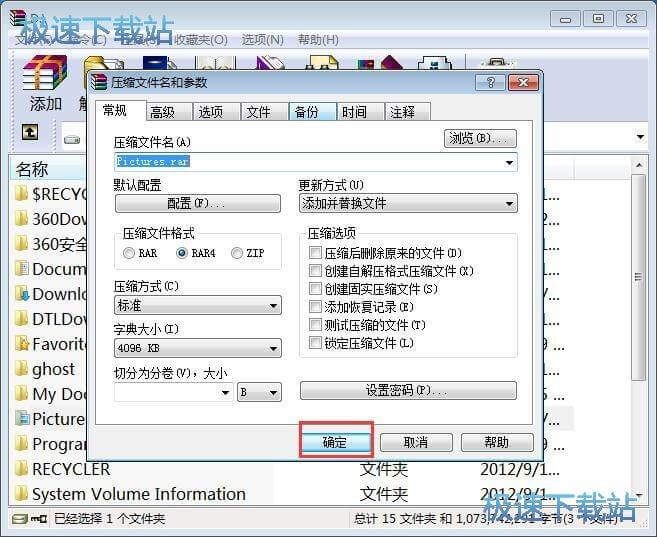Open the 字典大小 4096 KB dropdown
Screen dimensions: 657x537
point(198,349)
